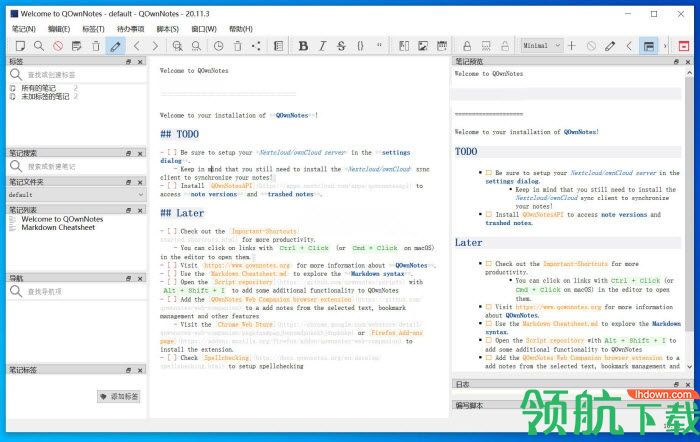Toggle the highlighted pencil edit-mode icon
Image resolution: width=700 pixels, height=442 pixels.
(x=115, y=46)
